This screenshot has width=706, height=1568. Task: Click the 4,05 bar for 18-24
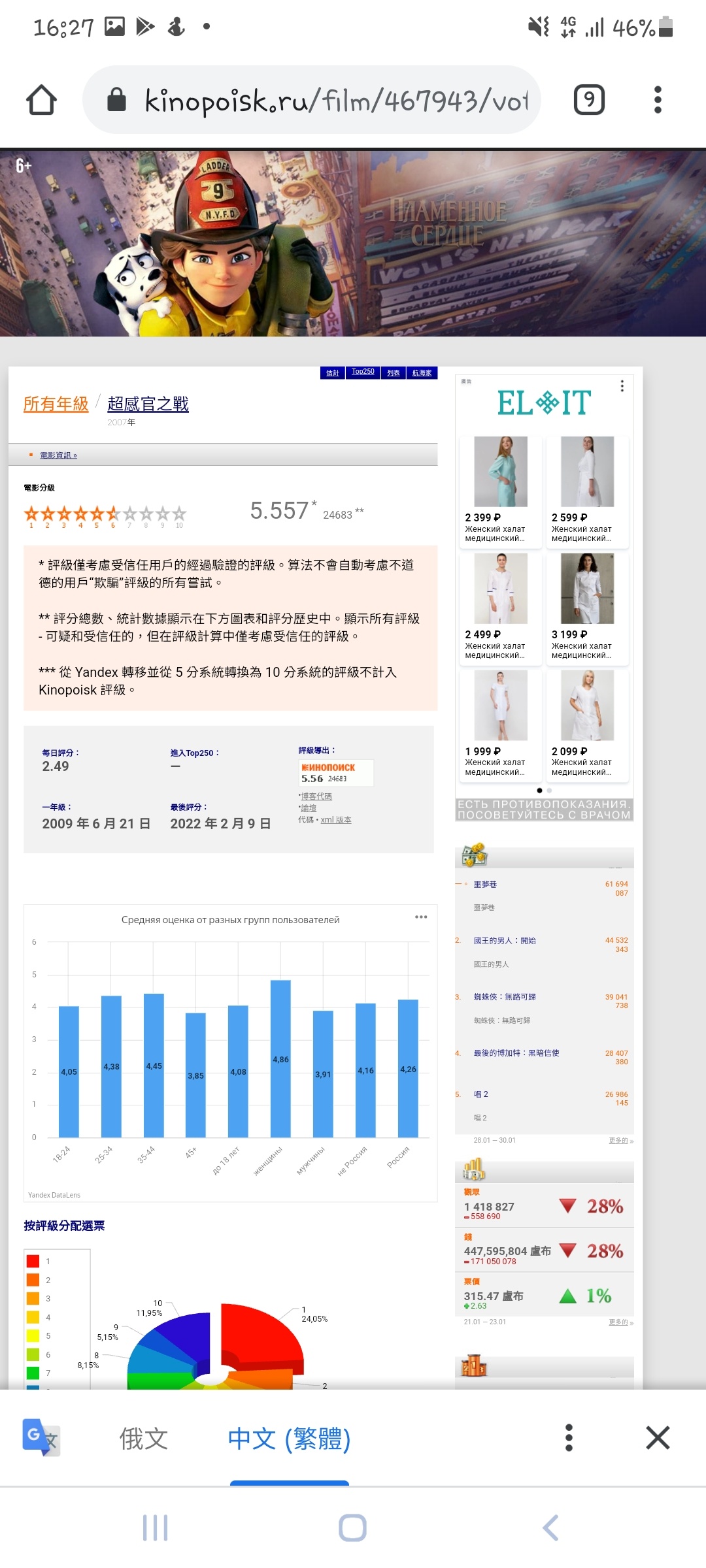click(x=69, y=1071)
